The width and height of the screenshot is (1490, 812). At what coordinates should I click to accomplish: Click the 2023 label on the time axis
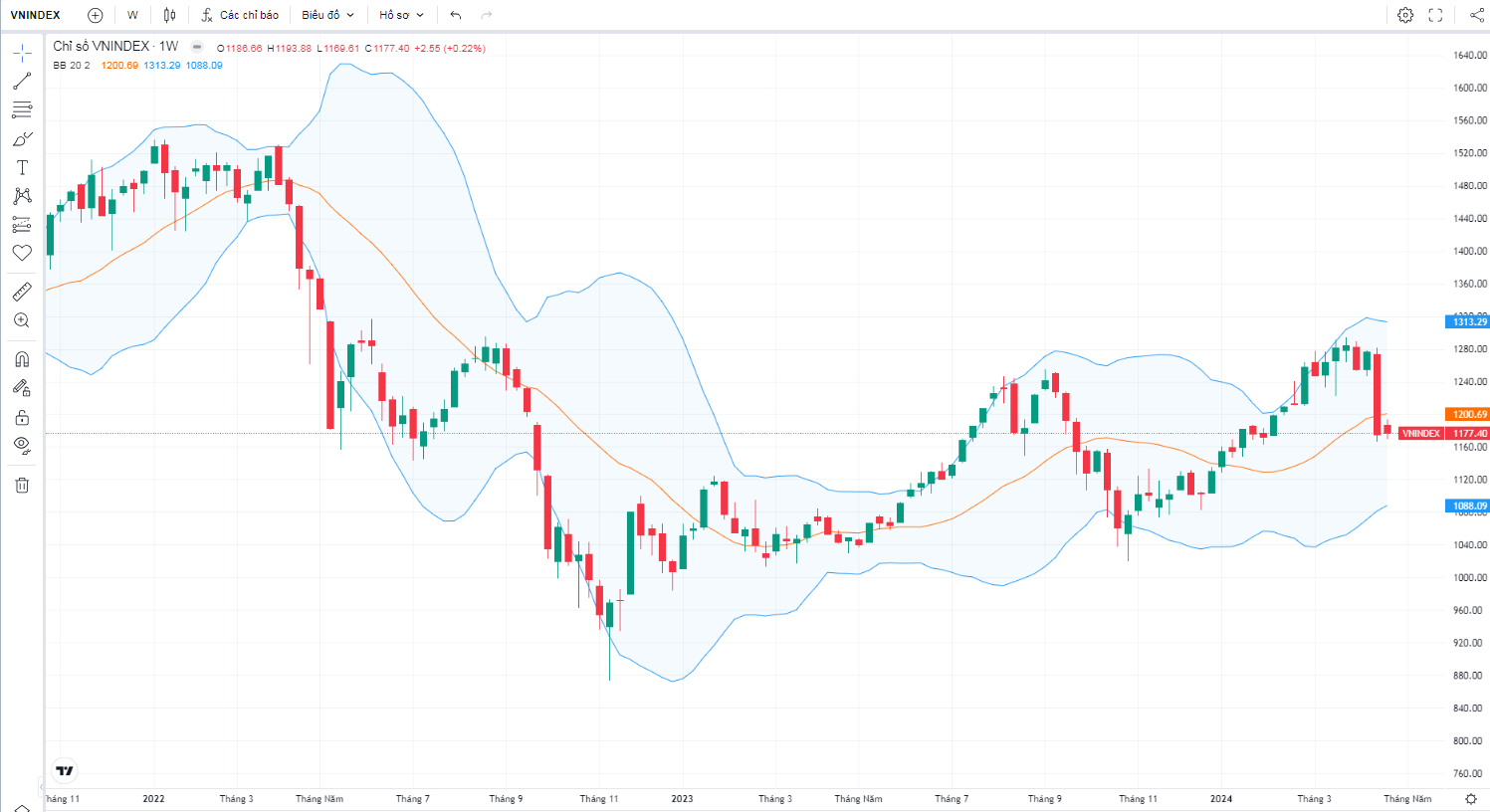tap(682, 799)
